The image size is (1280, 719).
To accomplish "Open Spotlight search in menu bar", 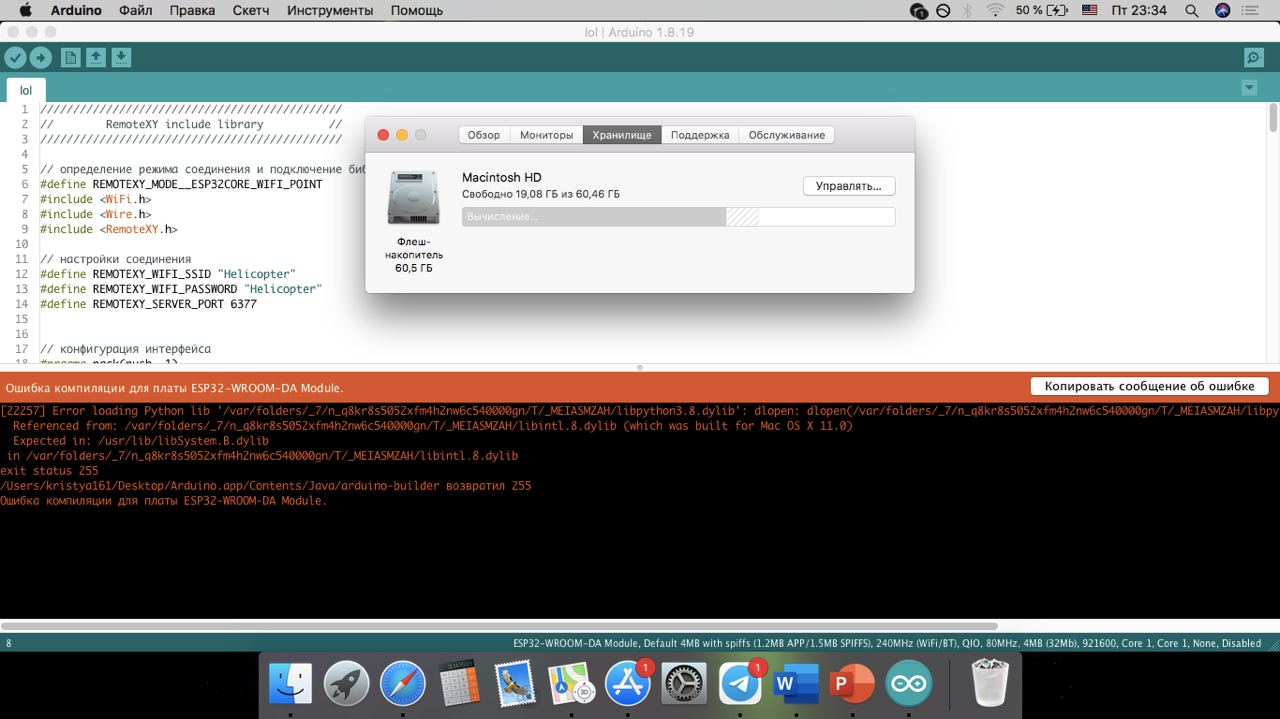I will click(1192, 10).
